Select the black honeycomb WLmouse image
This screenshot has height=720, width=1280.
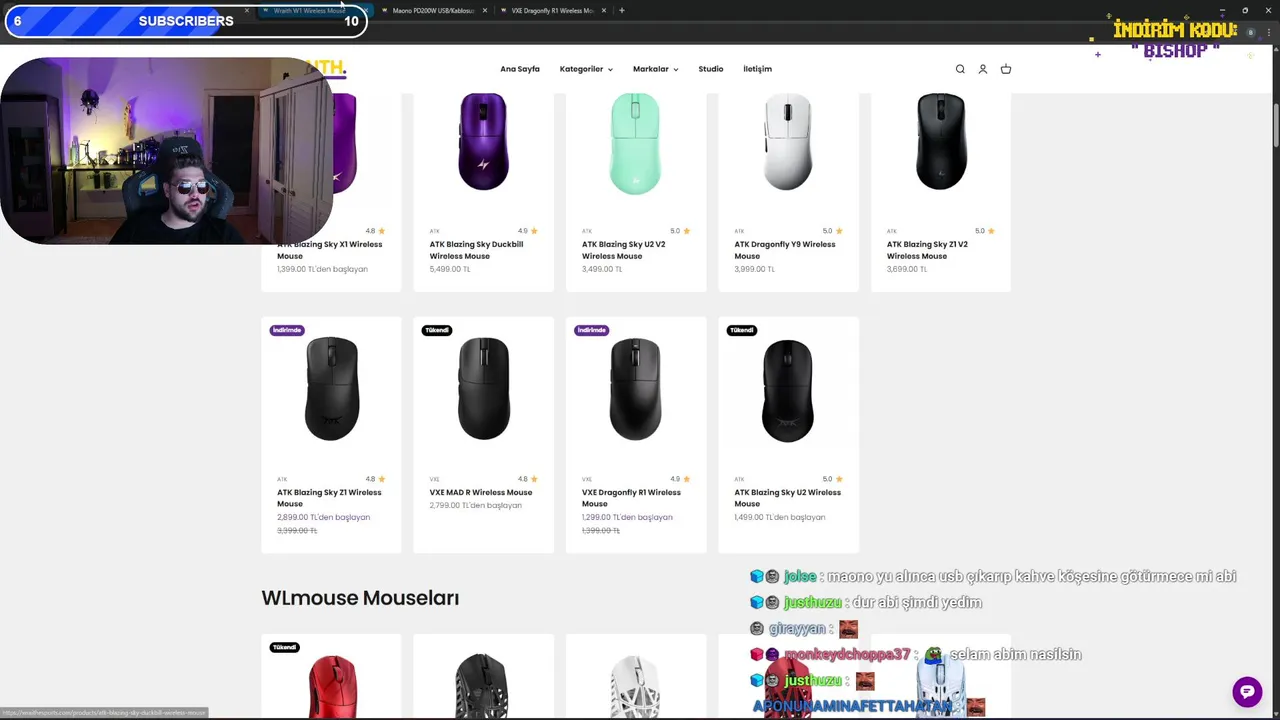483,686
